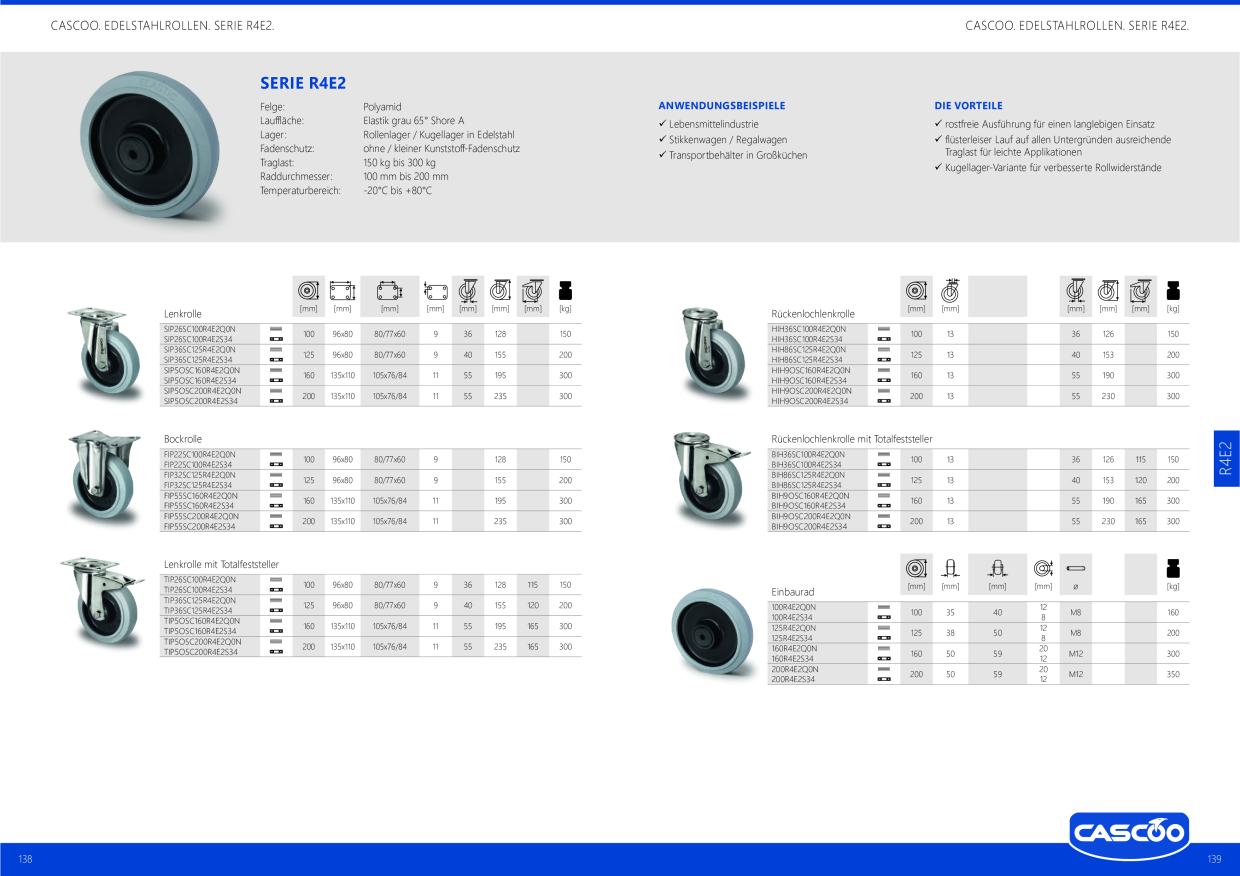Click article number FIP22SC100R4E2Q0N
This screenshot has width=1240, height=876.
tap(199, 454)
